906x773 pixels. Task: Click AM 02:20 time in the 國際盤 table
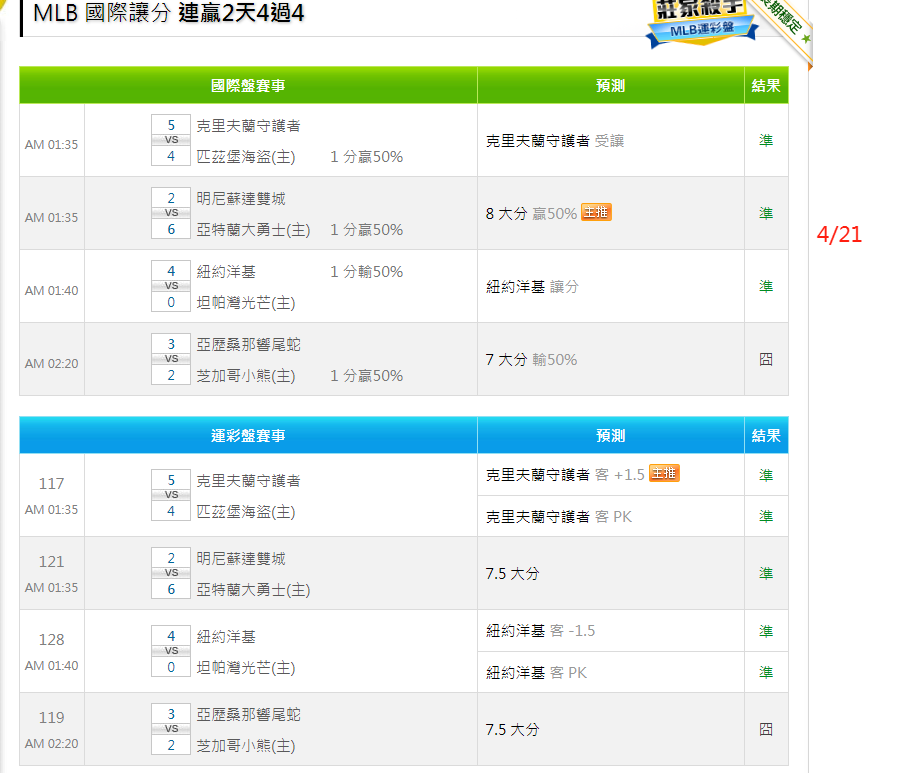coord(51,363)
